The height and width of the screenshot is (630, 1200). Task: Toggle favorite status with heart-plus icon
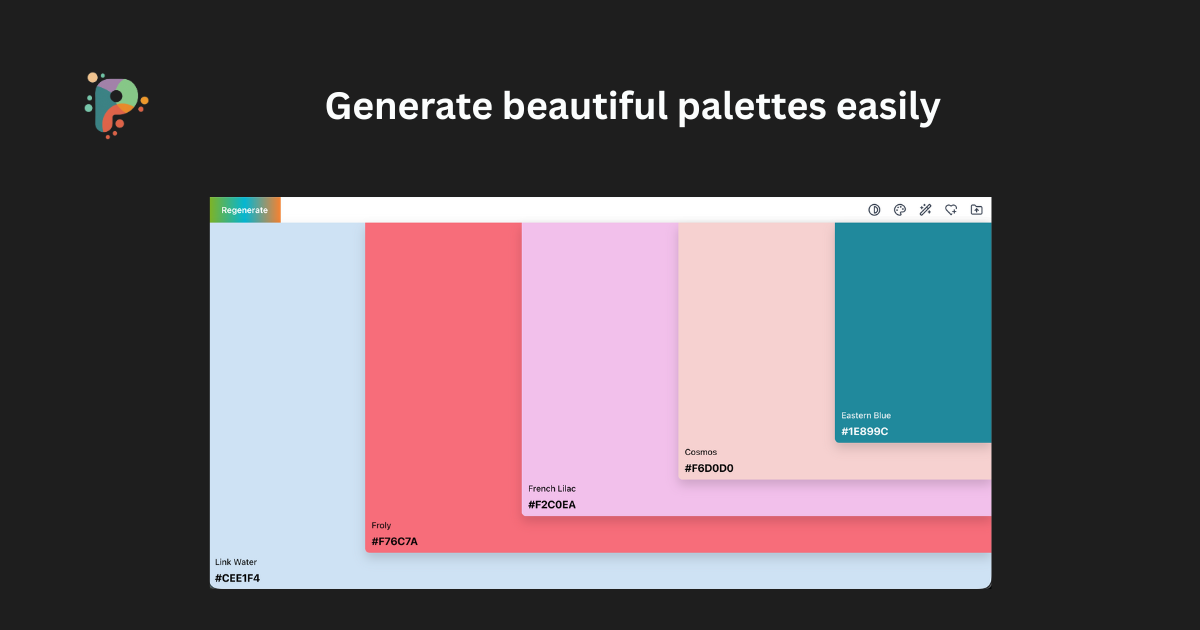coord(950,210)
